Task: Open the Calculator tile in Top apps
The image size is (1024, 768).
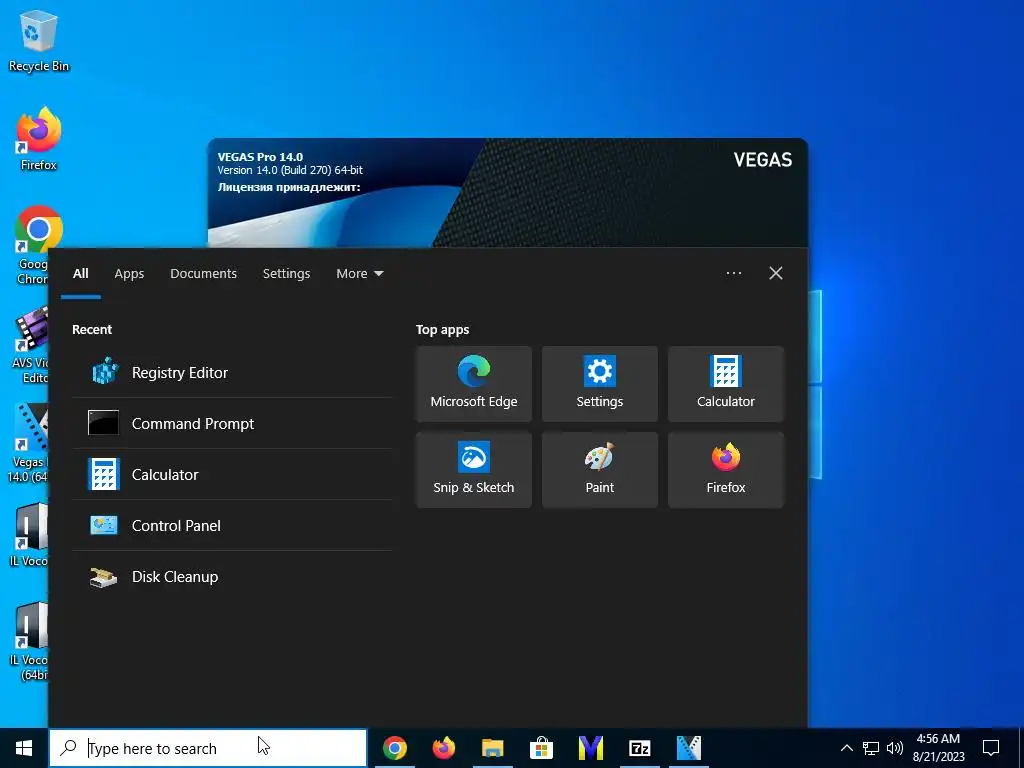Action: click(726, 384)
